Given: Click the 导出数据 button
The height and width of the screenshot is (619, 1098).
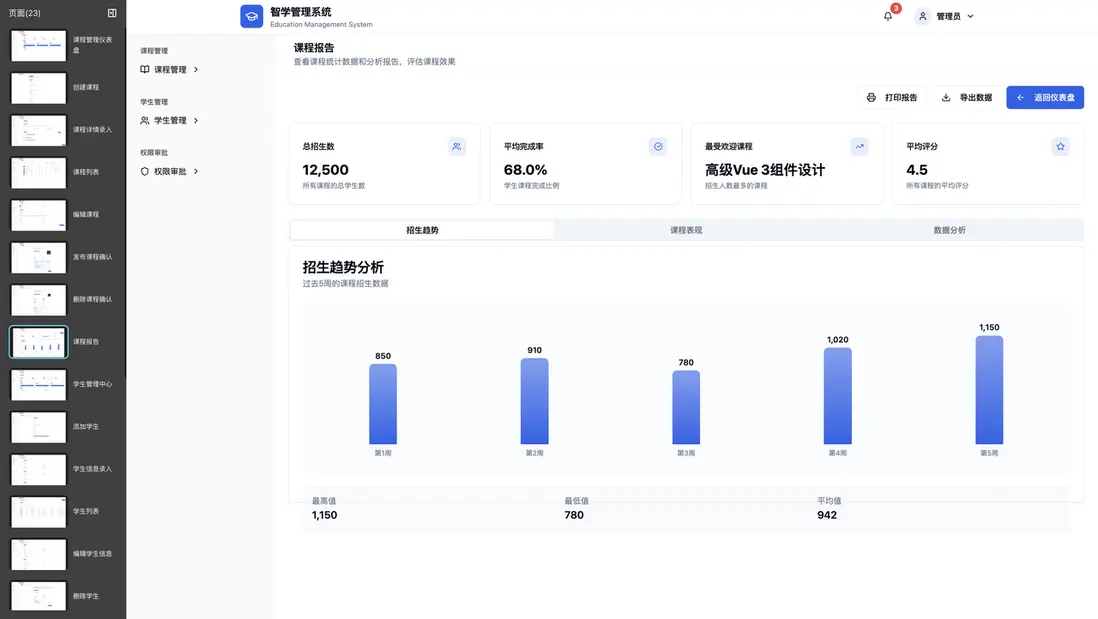Looking at the screenshot, I should click(966, 97).
